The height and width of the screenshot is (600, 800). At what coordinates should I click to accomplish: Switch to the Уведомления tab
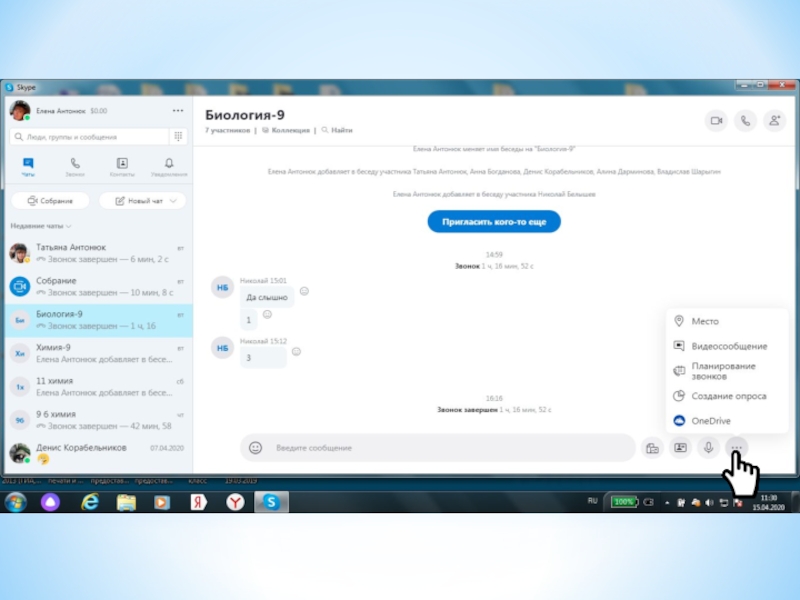point(169,167)
